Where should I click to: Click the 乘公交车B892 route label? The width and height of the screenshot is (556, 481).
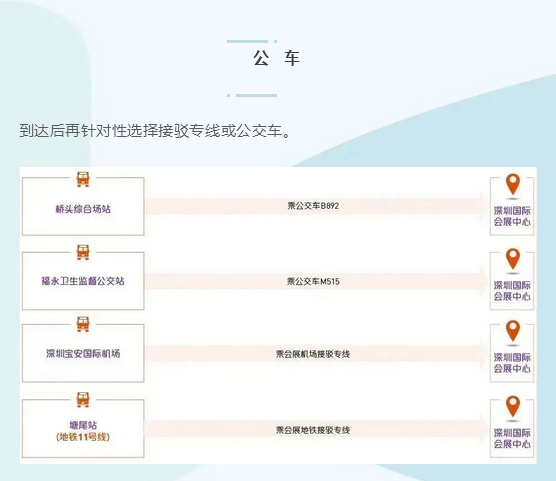pos(313,206)
